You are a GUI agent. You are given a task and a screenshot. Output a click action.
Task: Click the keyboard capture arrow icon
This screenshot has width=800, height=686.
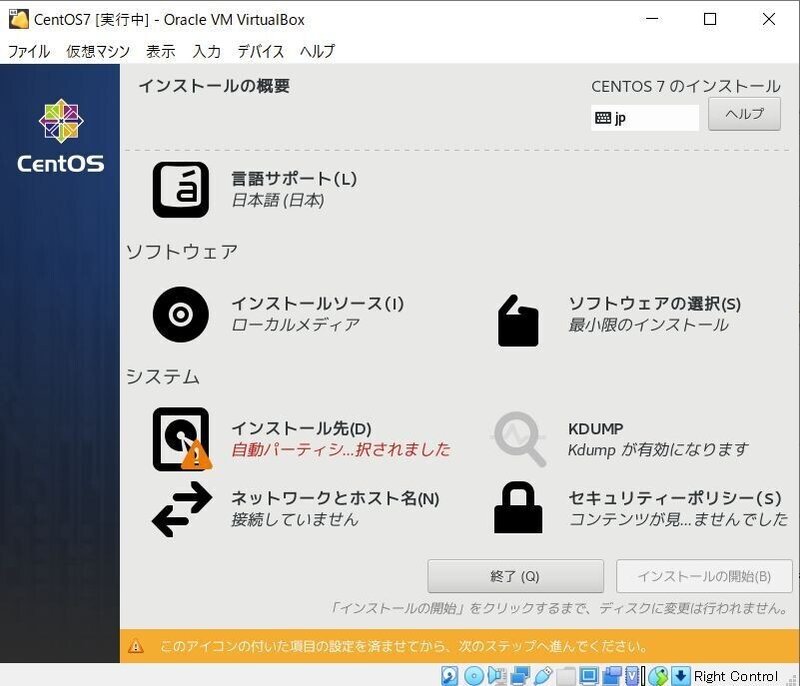pyautogui.click(x=681, y=676)
